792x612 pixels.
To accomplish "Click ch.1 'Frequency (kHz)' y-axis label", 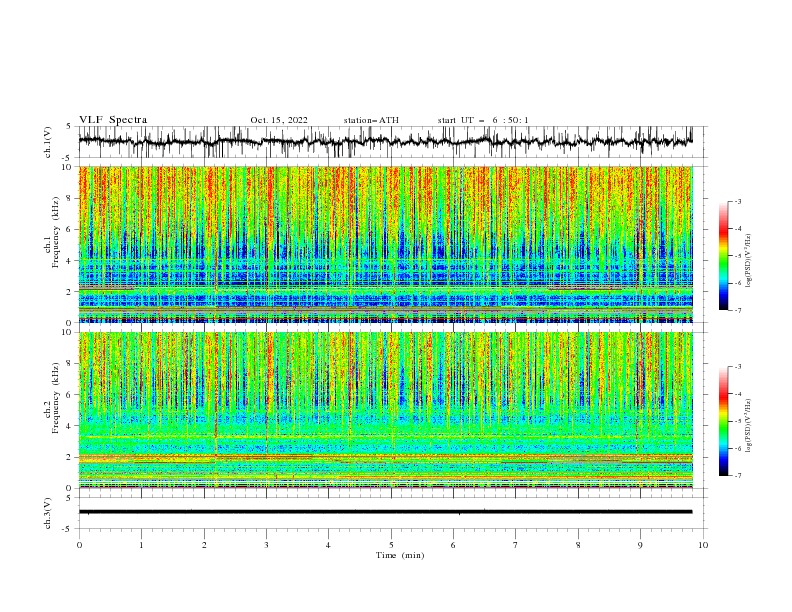I will 55,232.
